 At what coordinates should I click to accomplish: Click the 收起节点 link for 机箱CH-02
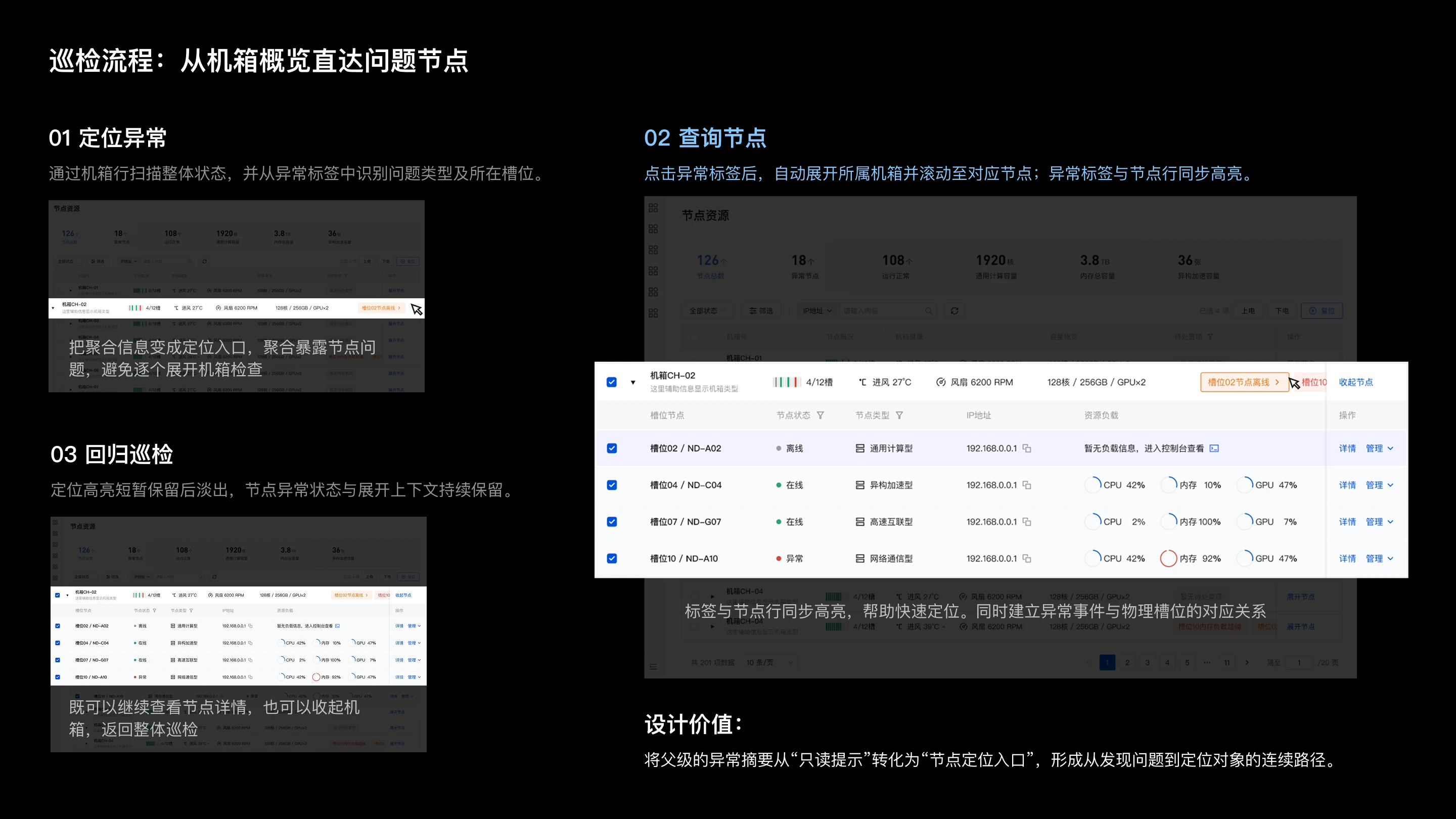click(x=1355, y=382)
